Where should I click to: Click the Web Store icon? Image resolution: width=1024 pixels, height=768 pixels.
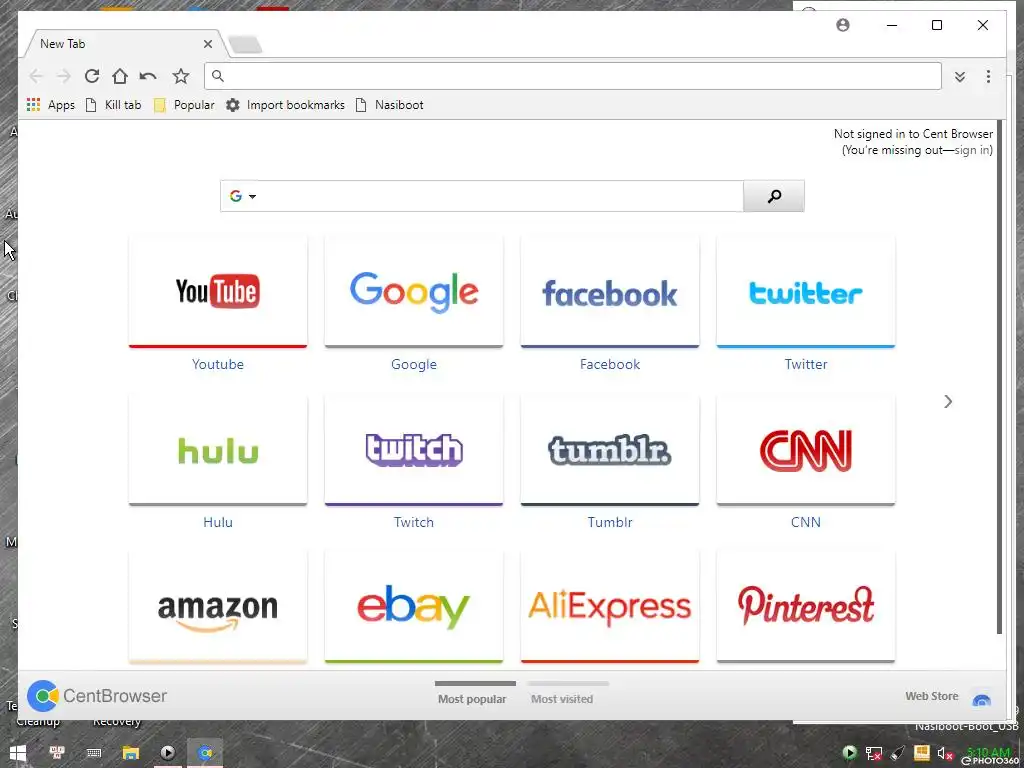click(x=982, y=700)
